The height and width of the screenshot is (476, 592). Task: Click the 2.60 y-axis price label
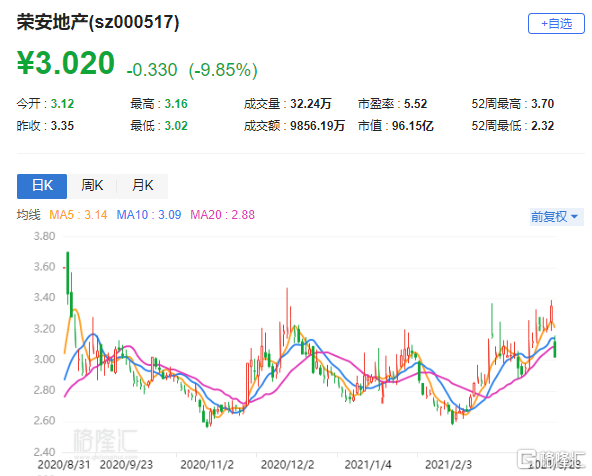(44, 421)
